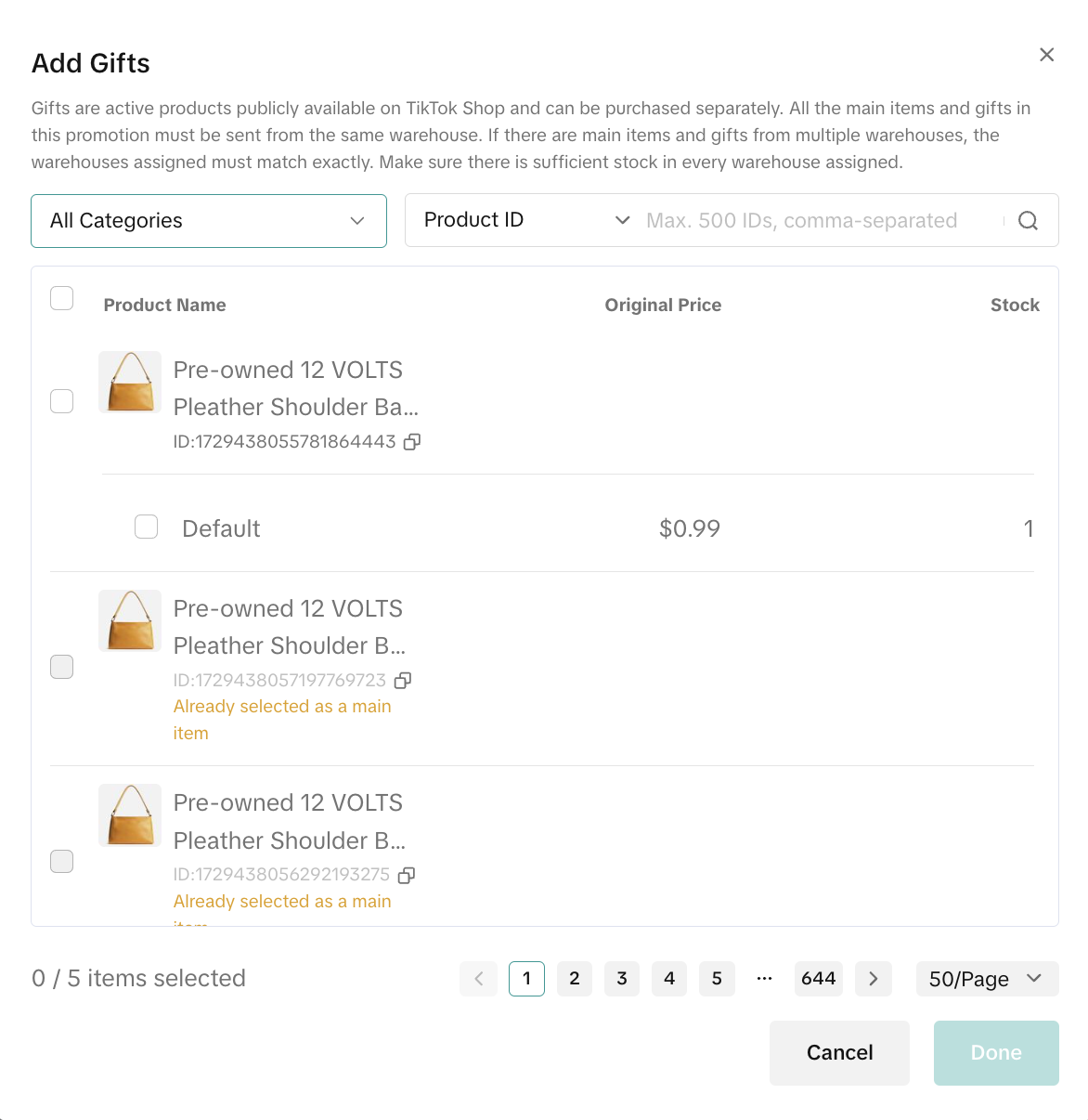Cancel adding gifts
The height and width of the screenshot is (1120, 1088).
point(839,1053)
